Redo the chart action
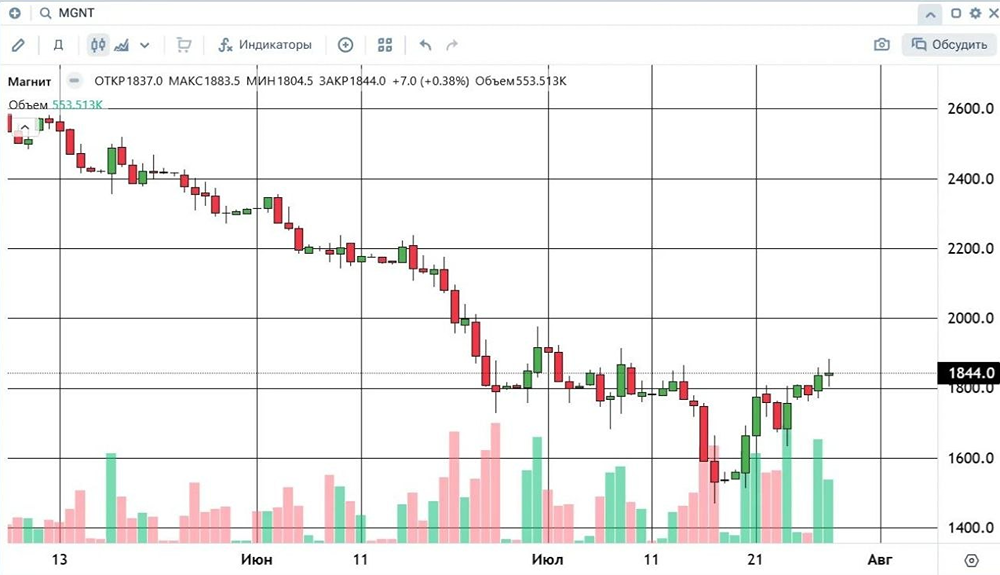Image resolution: width=1000 pixels, height=575 pixels. 452,45
